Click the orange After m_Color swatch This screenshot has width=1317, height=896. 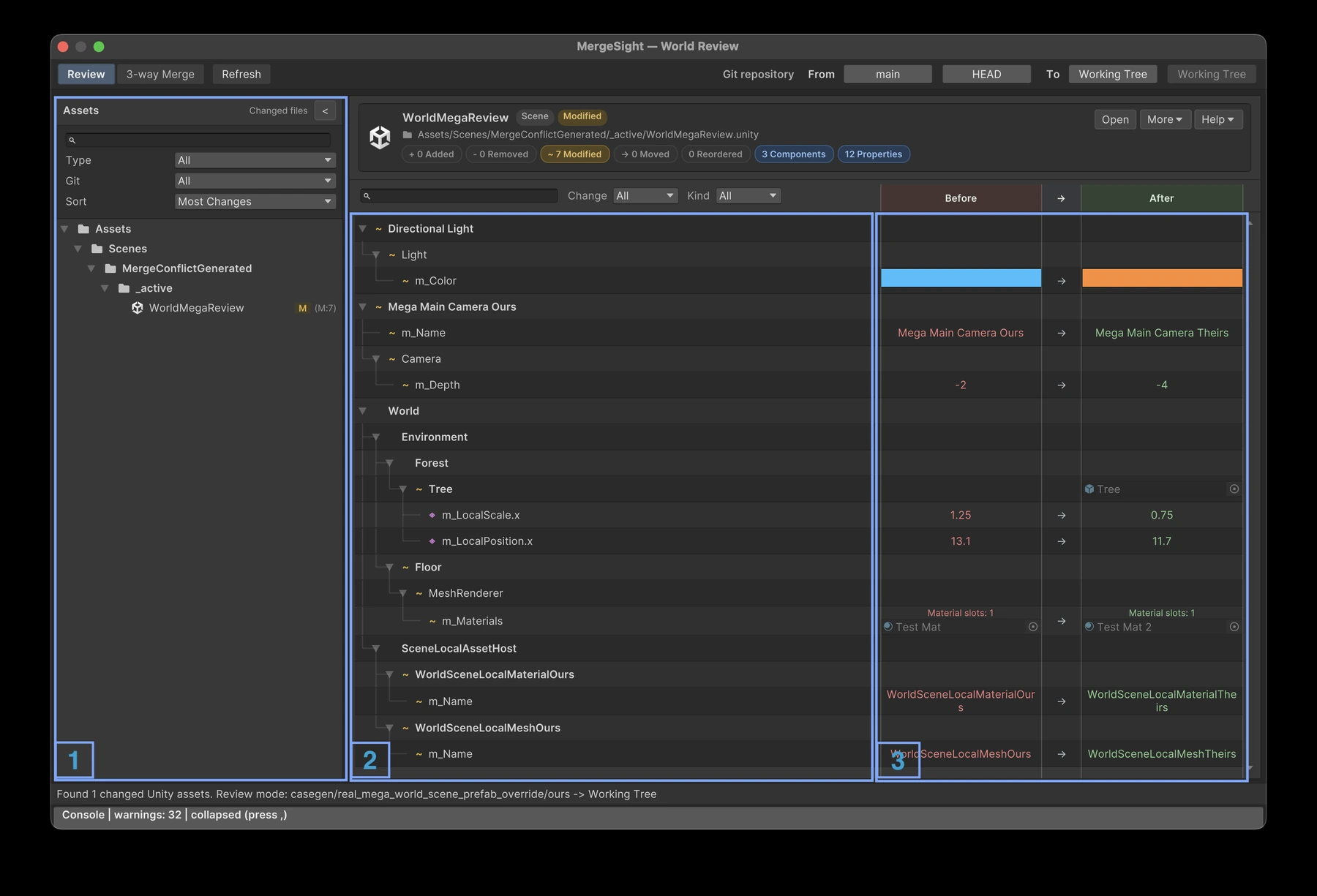tap(1162, 278)
